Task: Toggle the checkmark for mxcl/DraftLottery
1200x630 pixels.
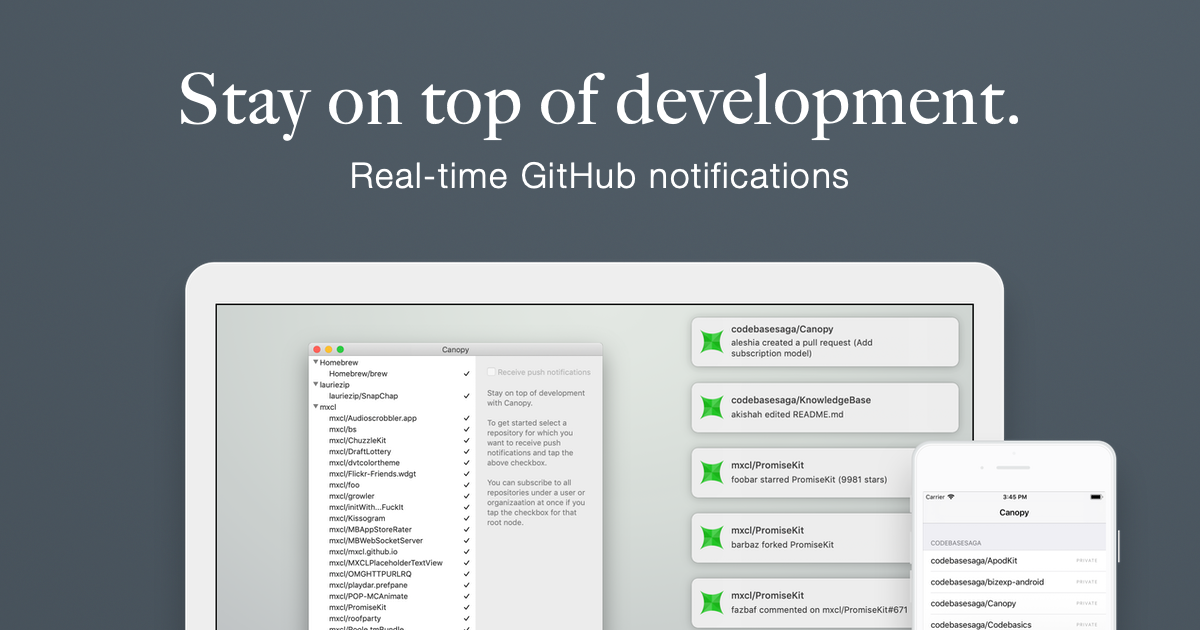Action: tap(467, 452)
